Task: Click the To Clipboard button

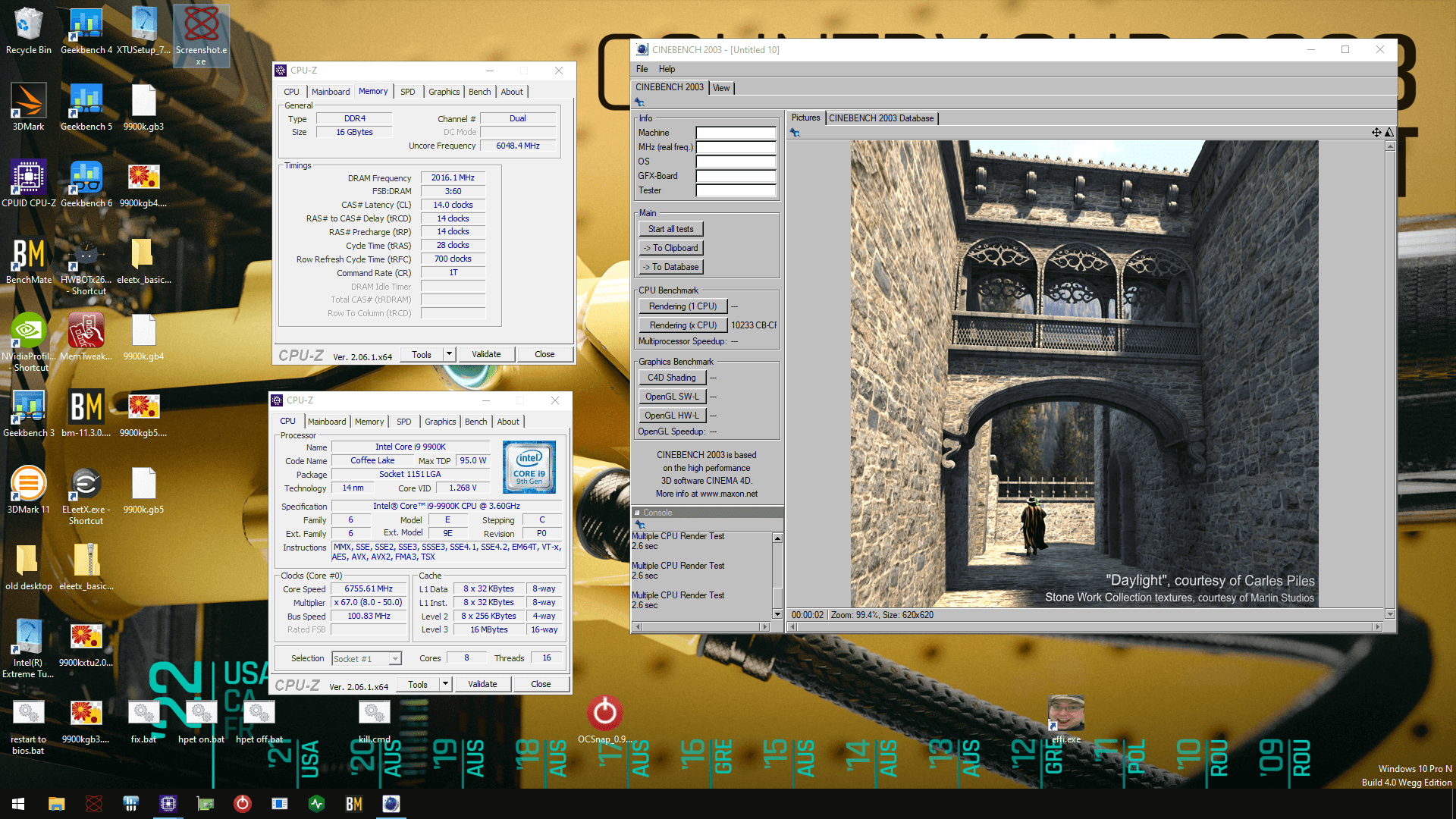Action: coord(670,248)
